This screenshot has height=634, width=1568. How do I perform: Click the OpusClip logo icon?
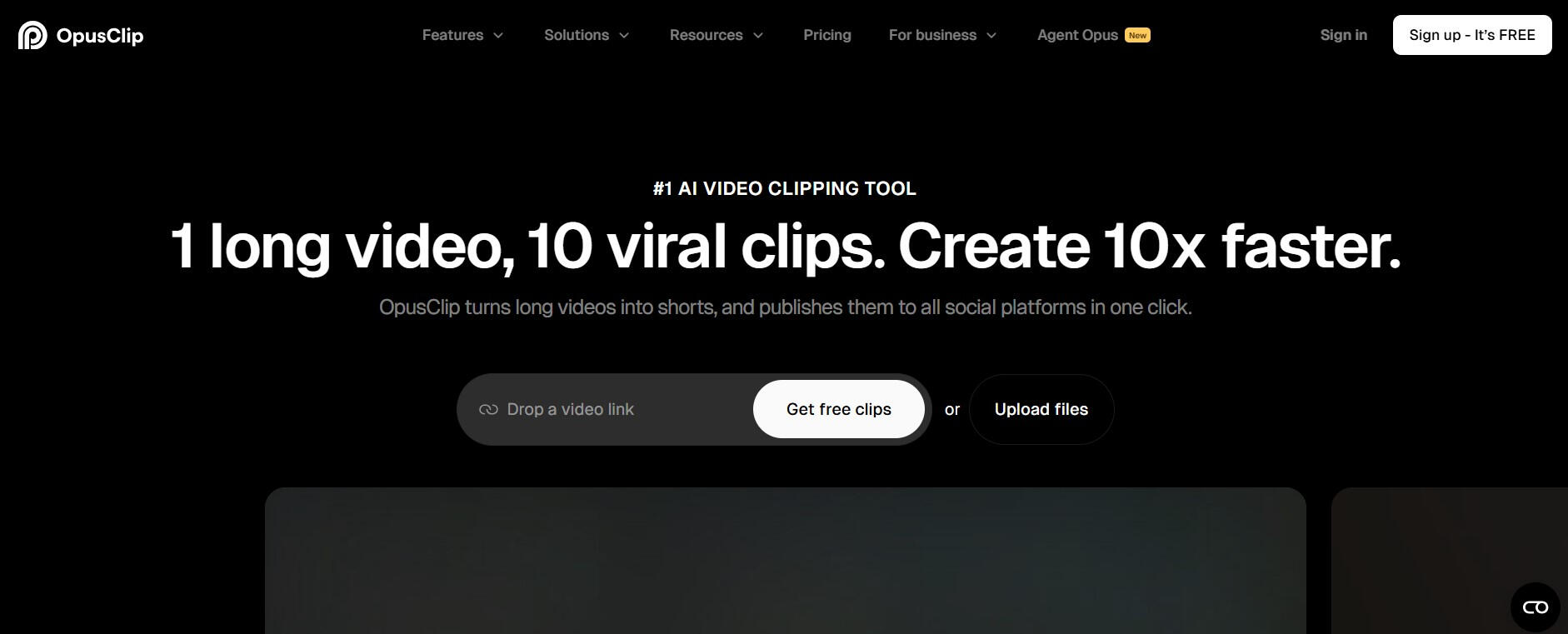(32, 35)
